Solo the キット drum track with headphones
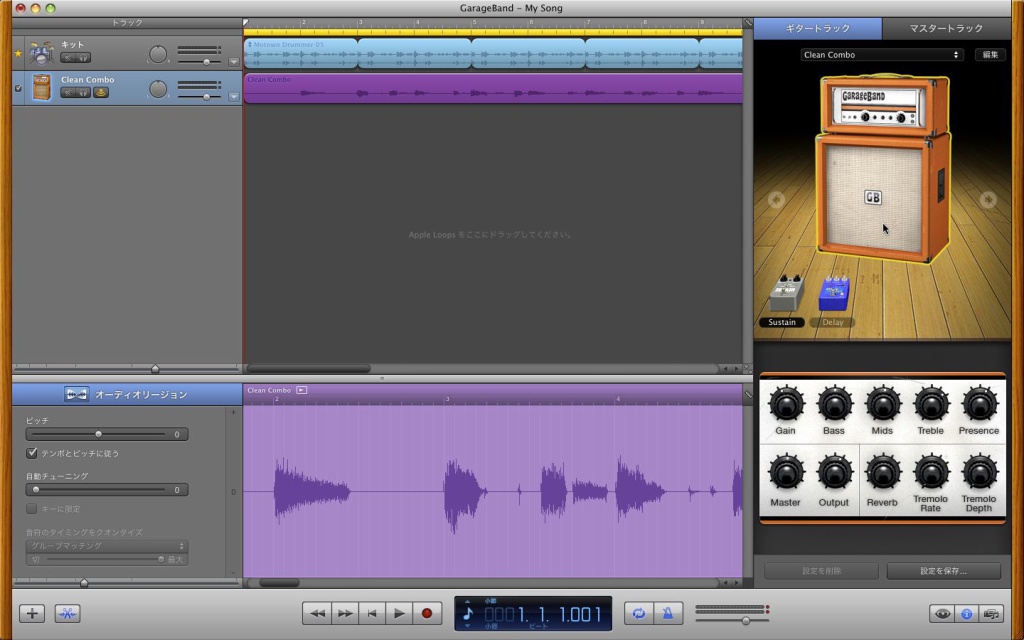This screenshot has height=640, width=1024. pyautogui.click(x=83, y=57)
